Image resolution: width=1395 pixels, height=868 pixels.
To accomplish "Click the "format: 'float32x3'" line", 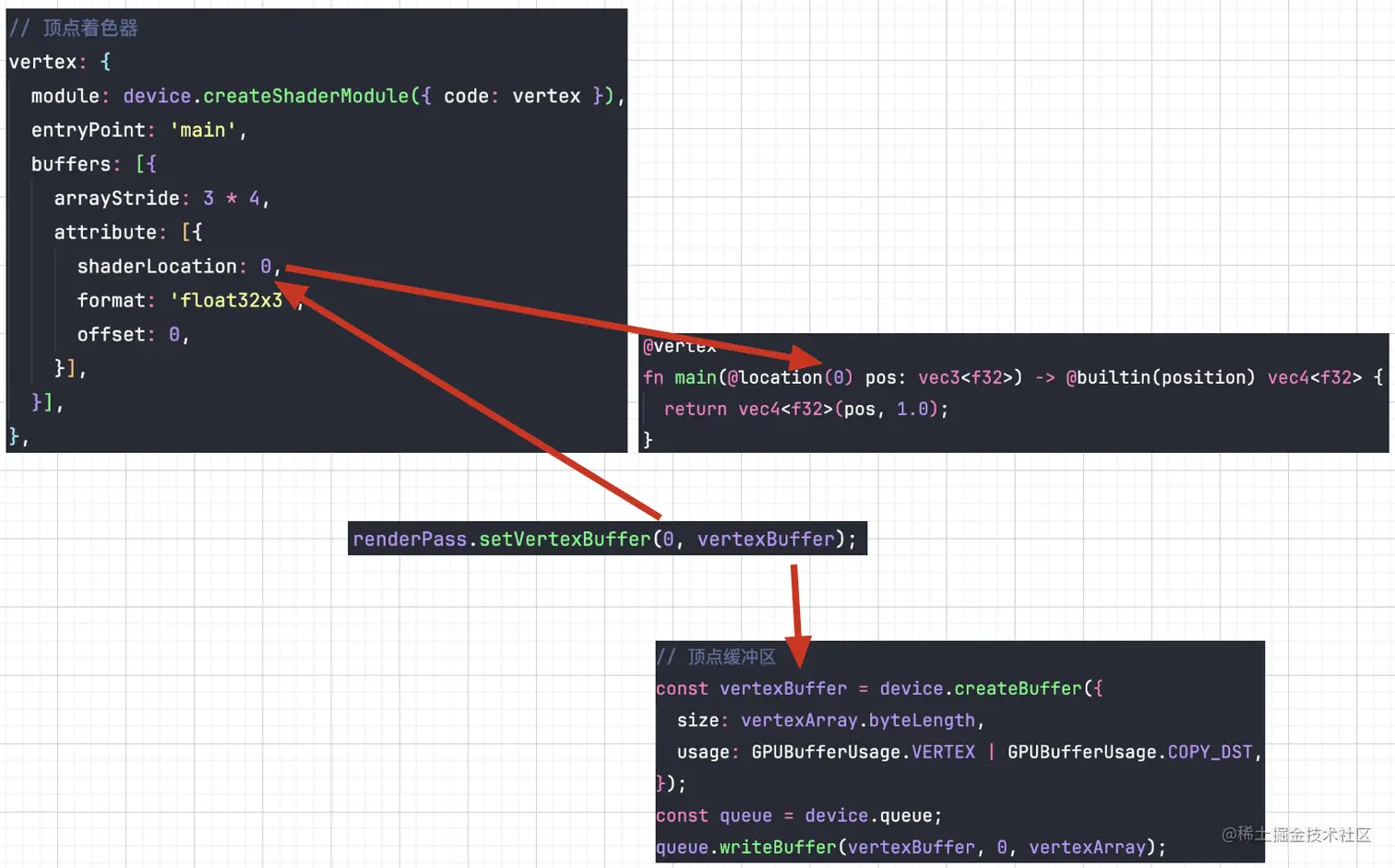I will tap(189, 301).
